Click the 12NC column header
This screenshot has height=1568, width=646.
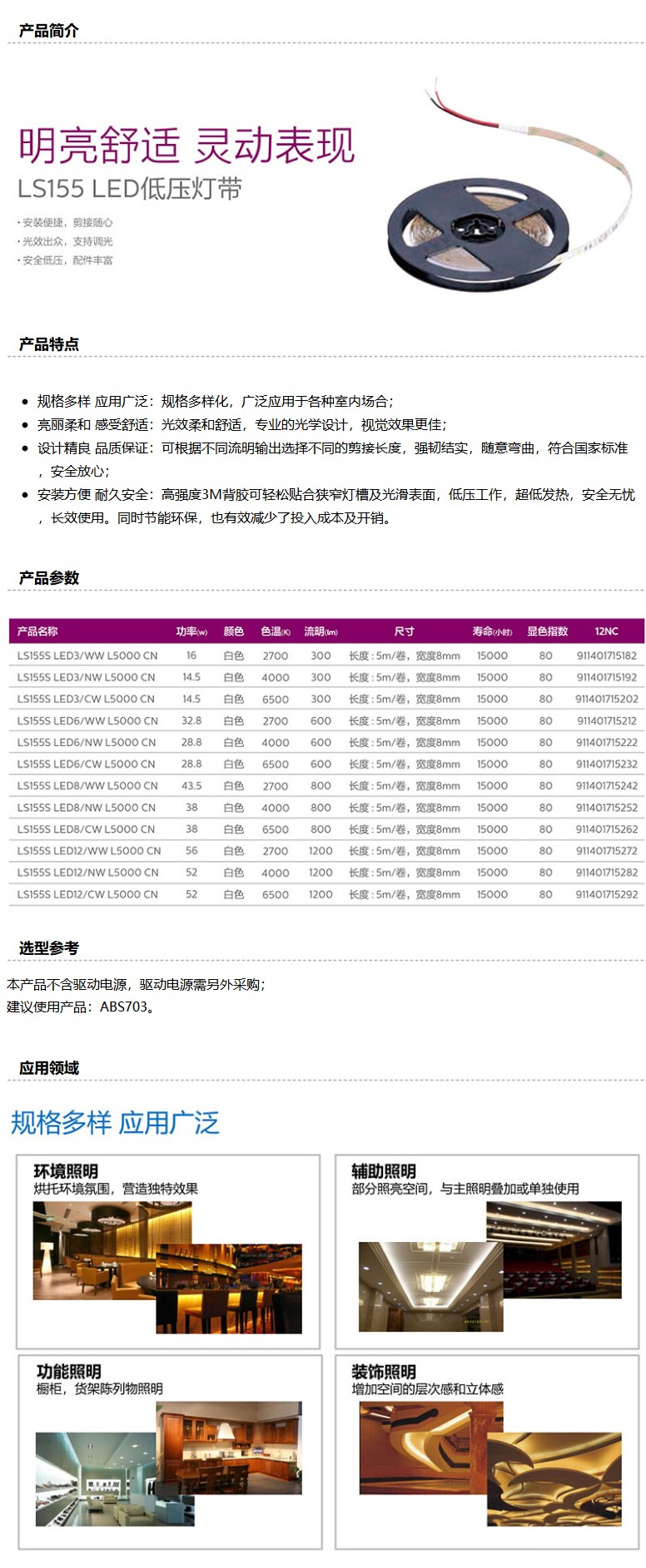606,631
